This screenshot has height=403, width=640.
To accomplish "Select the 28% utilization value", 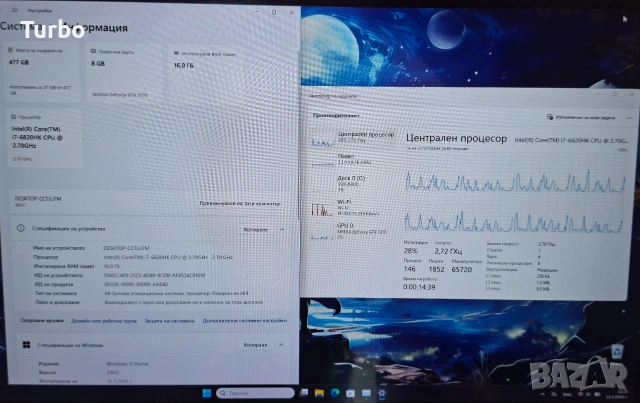I will click(411, 251).
